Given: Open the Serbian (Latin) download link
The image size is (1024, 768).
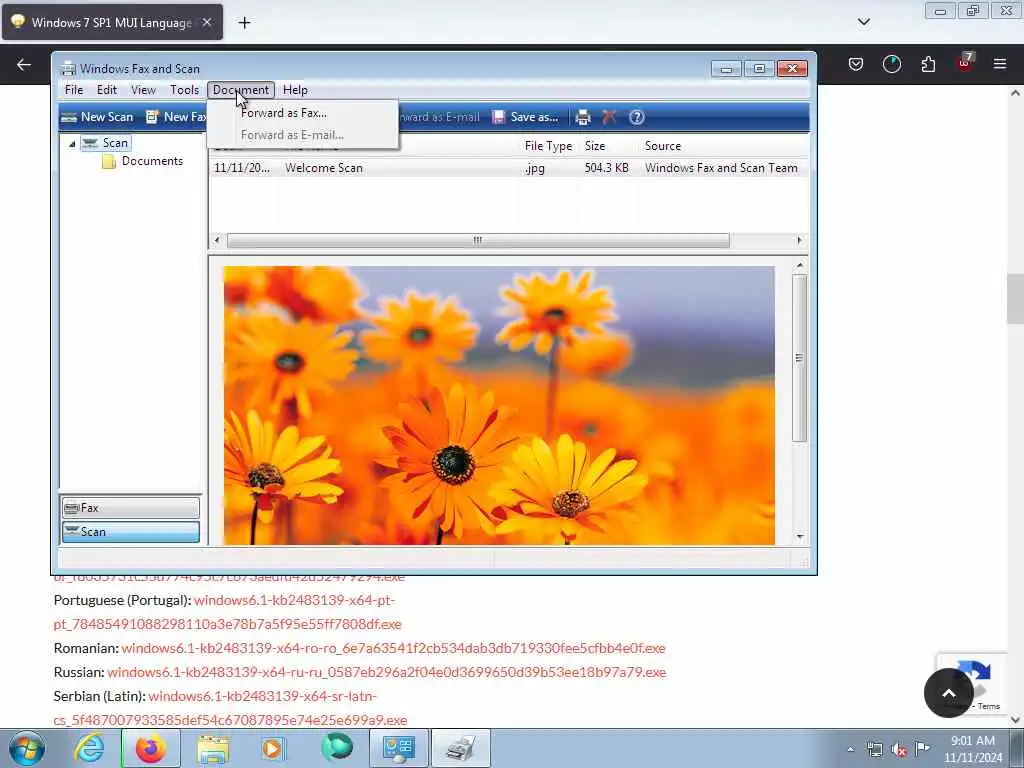Looking at the screenshot, I should click(x=231, y=708).
